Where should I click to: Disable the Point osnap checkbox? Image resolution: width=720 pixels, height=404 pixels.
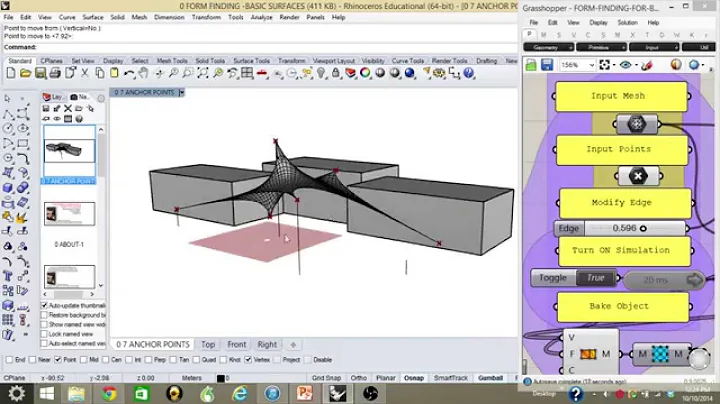(58, 359)
